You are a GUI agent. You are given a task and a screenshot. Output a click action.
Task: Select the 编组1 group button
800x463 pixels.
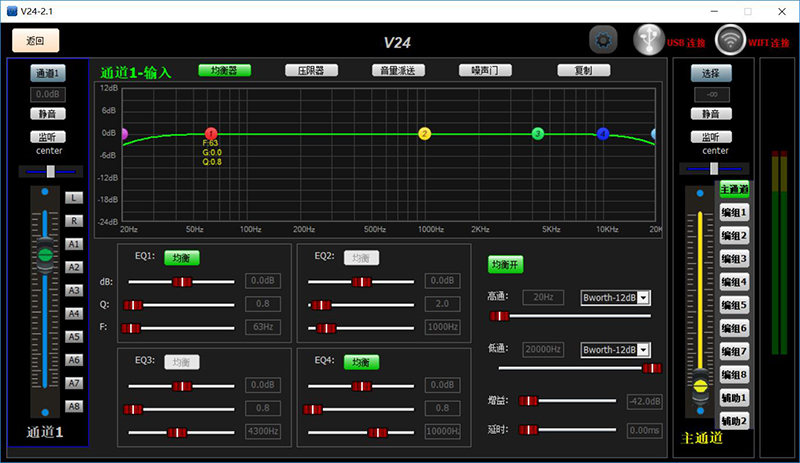[734, 212]
